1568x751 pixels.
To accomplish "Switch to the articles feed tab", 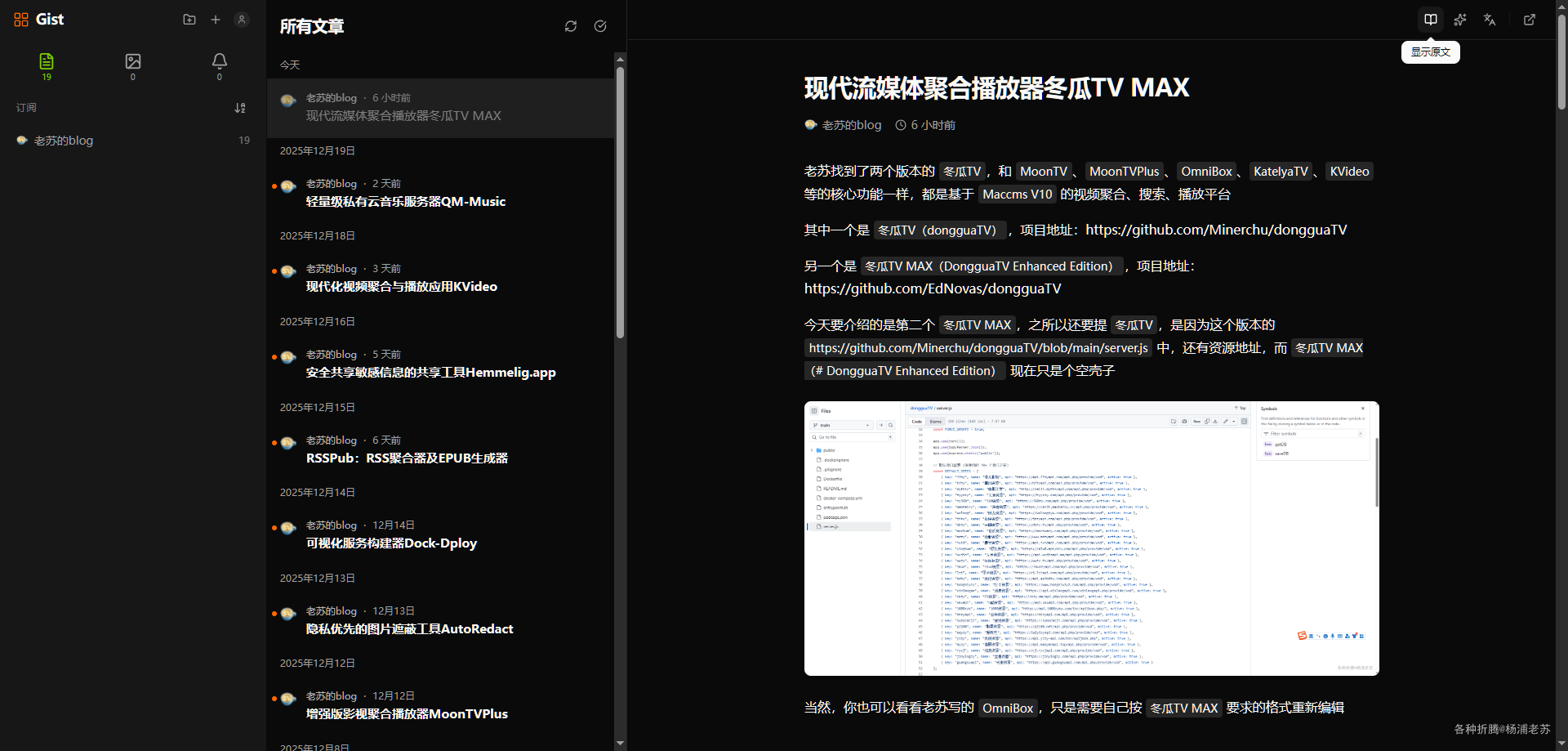I will [47, 65].
